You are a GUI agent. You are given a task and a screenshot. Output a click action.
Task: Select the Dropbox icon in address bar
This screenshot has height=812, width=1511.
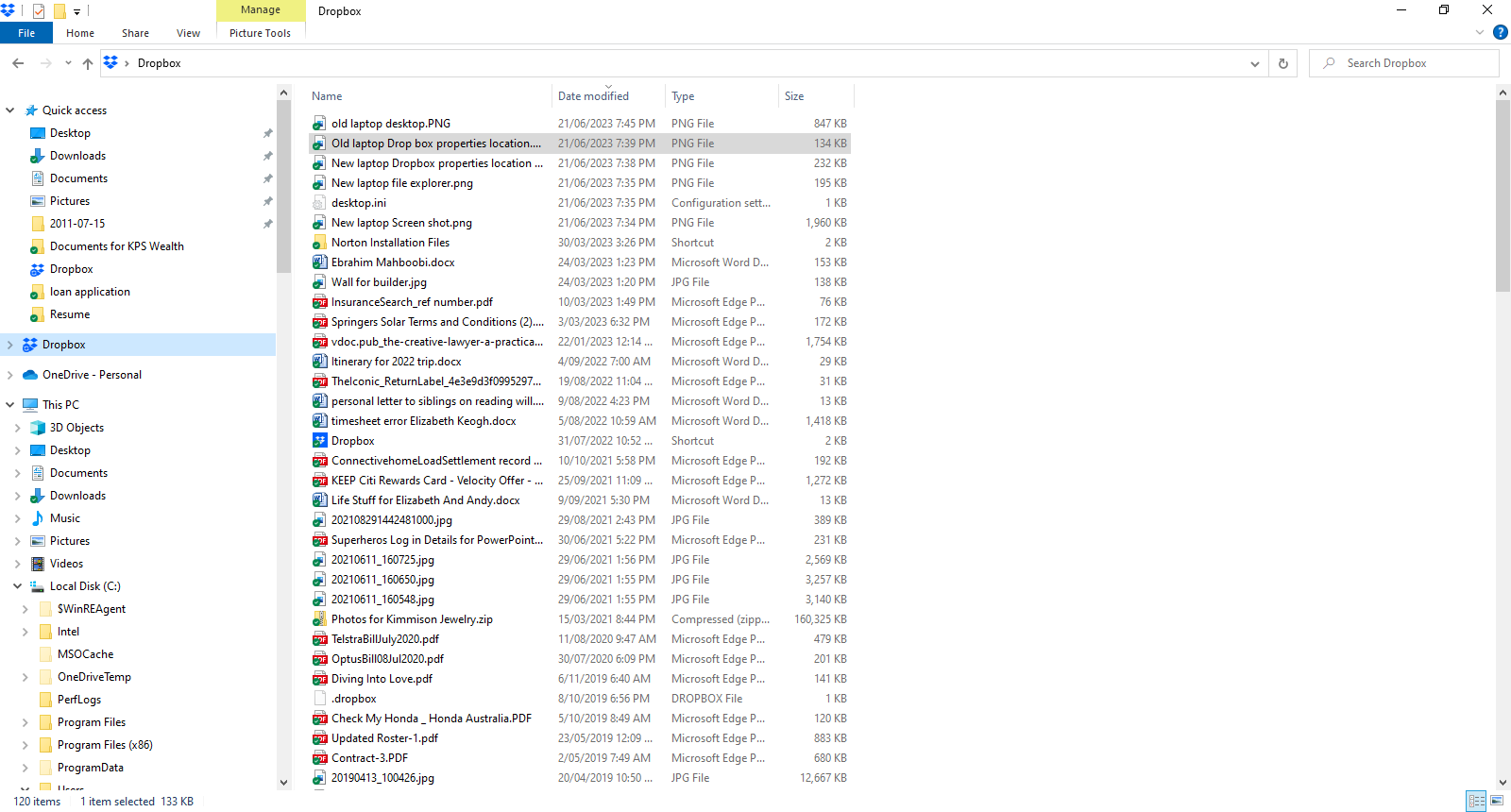[110, 63]
